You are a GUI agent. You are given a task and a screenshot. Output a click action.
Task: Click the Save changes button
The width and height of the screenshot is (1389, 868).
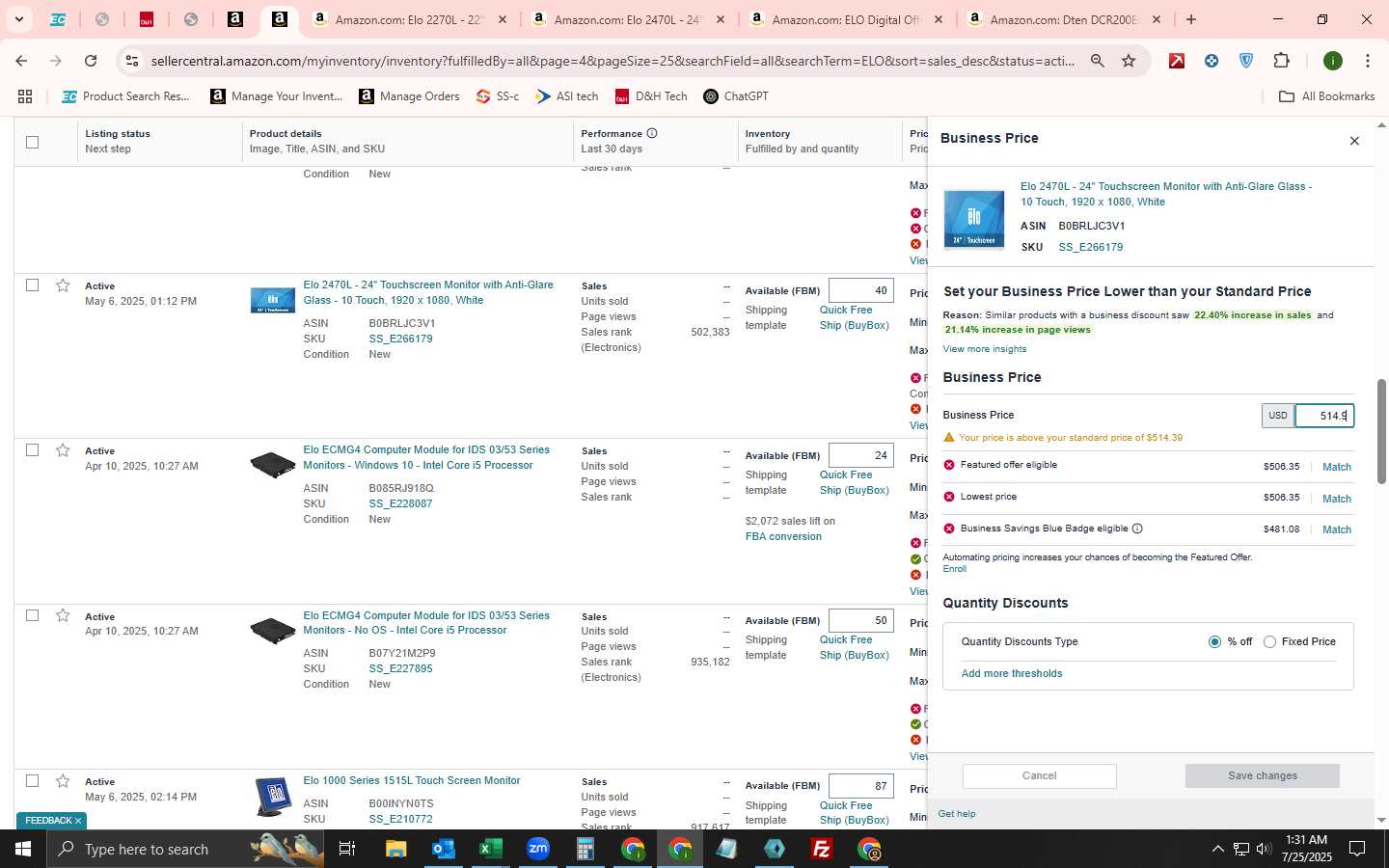click(1262, 776)
